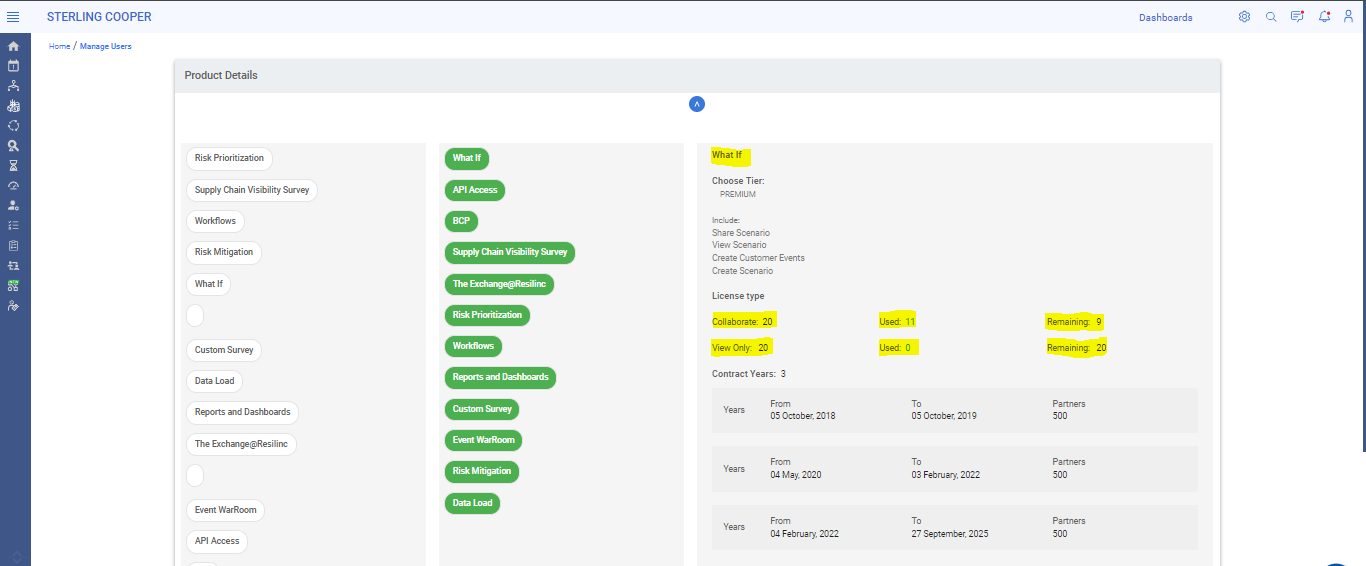1366x566 pixels.
Task: Click the 05 October, 2018 from date
Action: pos(803,416)
